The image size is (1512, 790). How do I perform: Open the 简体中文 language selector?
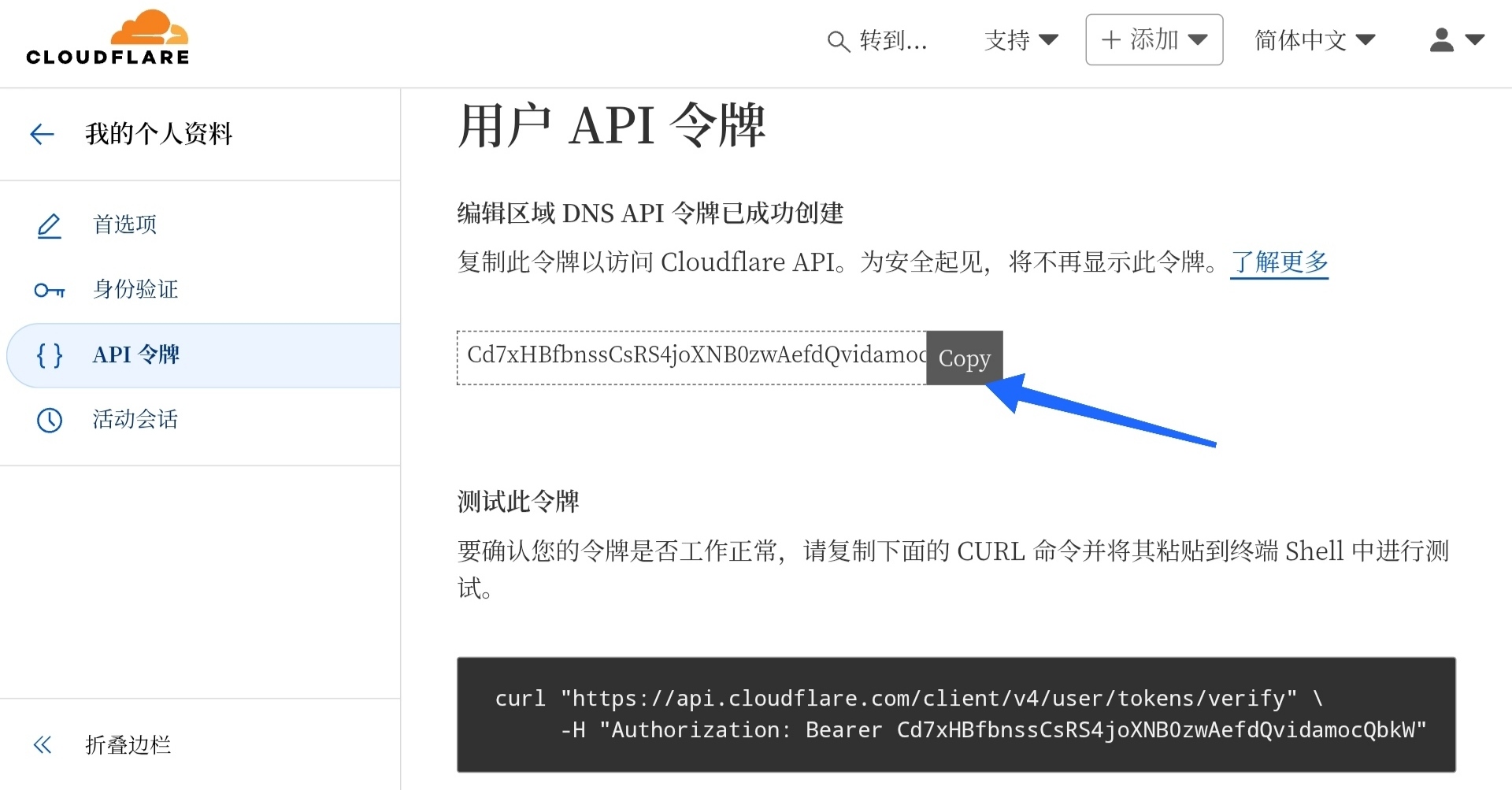point(1314,40)
